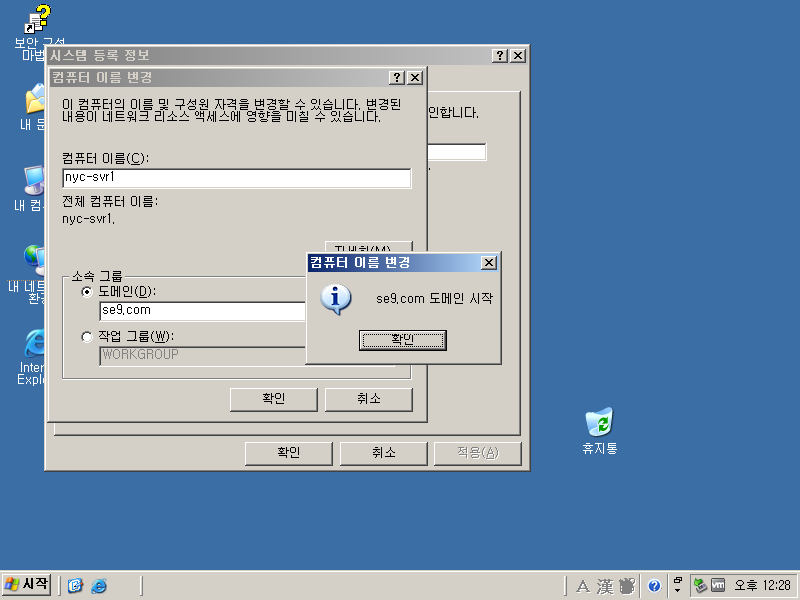Click the show desktop icon in quick launch
The height and width of the screenshot is (600, 800).
(x=75, y=586)
